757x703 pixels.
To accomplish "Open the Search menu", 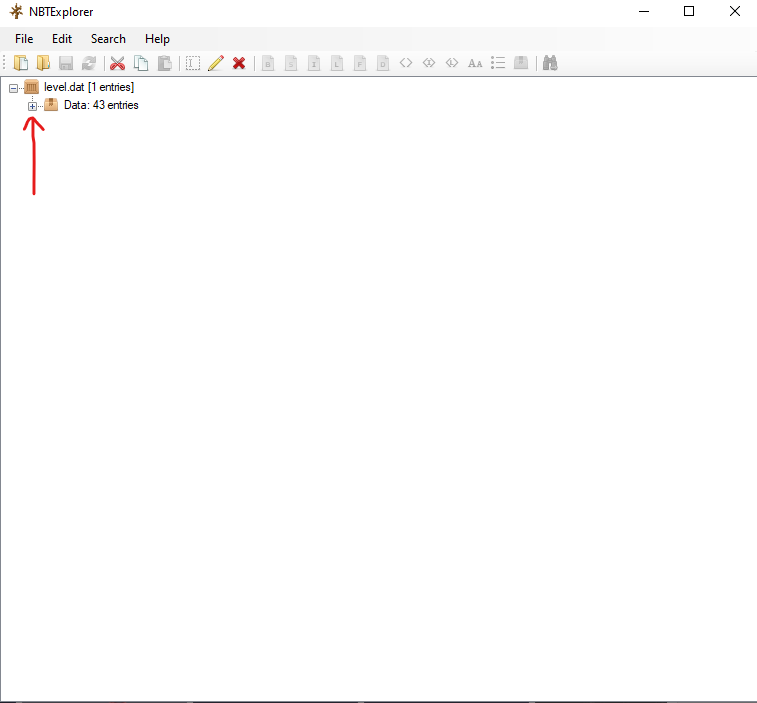I will [108, 39].
